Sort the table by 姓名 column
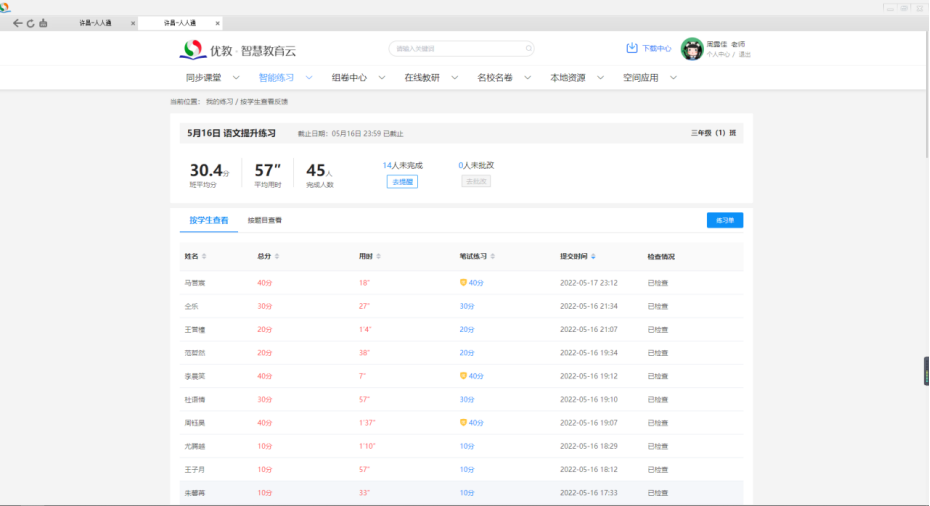The image size is (930, 506). [x=205, y=257]
